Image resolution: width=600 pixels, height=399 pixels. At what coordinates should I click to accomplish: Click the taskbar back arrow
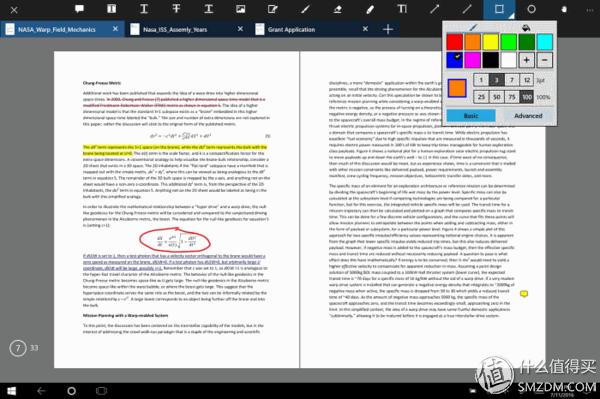(41, 391)
